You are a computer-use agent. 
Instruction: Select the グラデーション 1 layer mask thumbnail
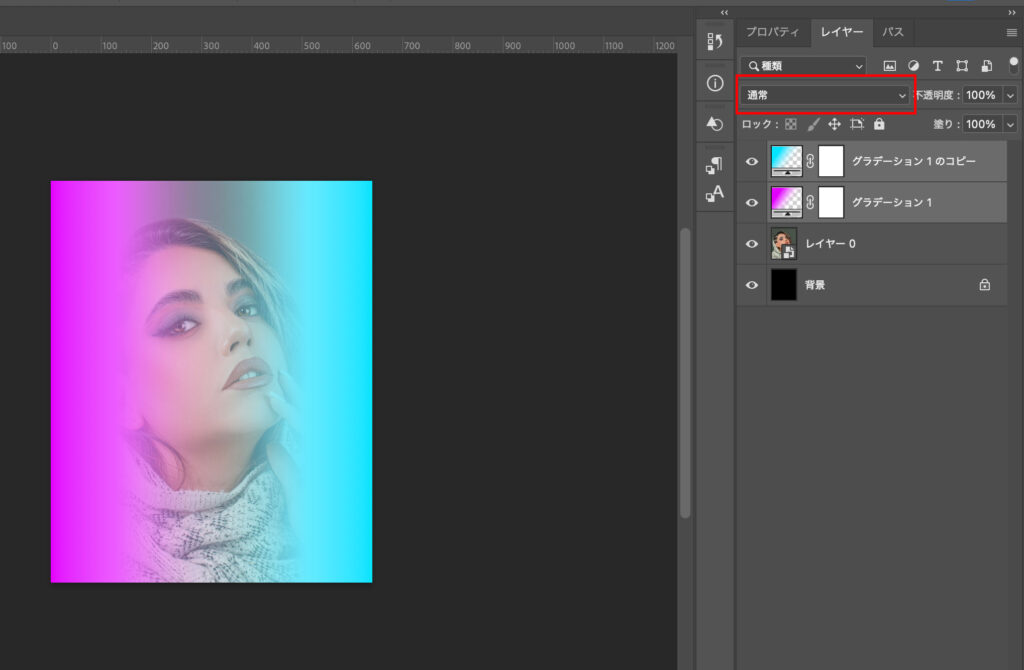click(831, 202)
